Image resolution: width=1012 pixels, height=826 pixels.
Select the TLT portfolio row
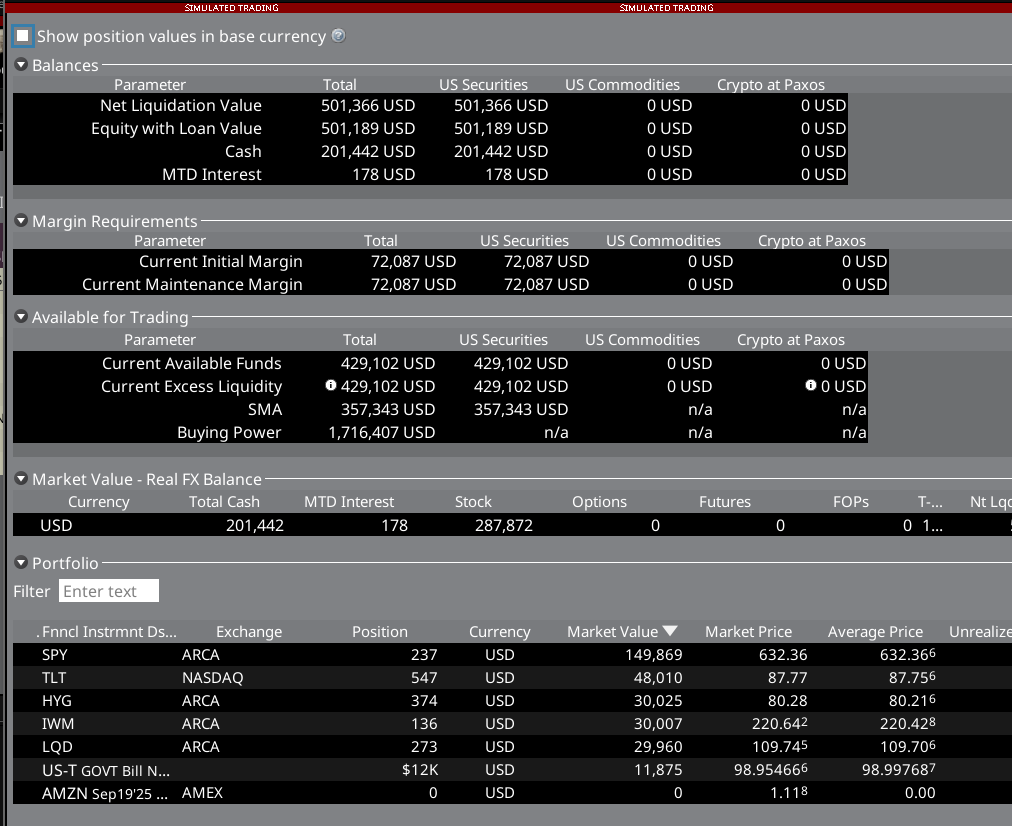click(x=512, y=678)
